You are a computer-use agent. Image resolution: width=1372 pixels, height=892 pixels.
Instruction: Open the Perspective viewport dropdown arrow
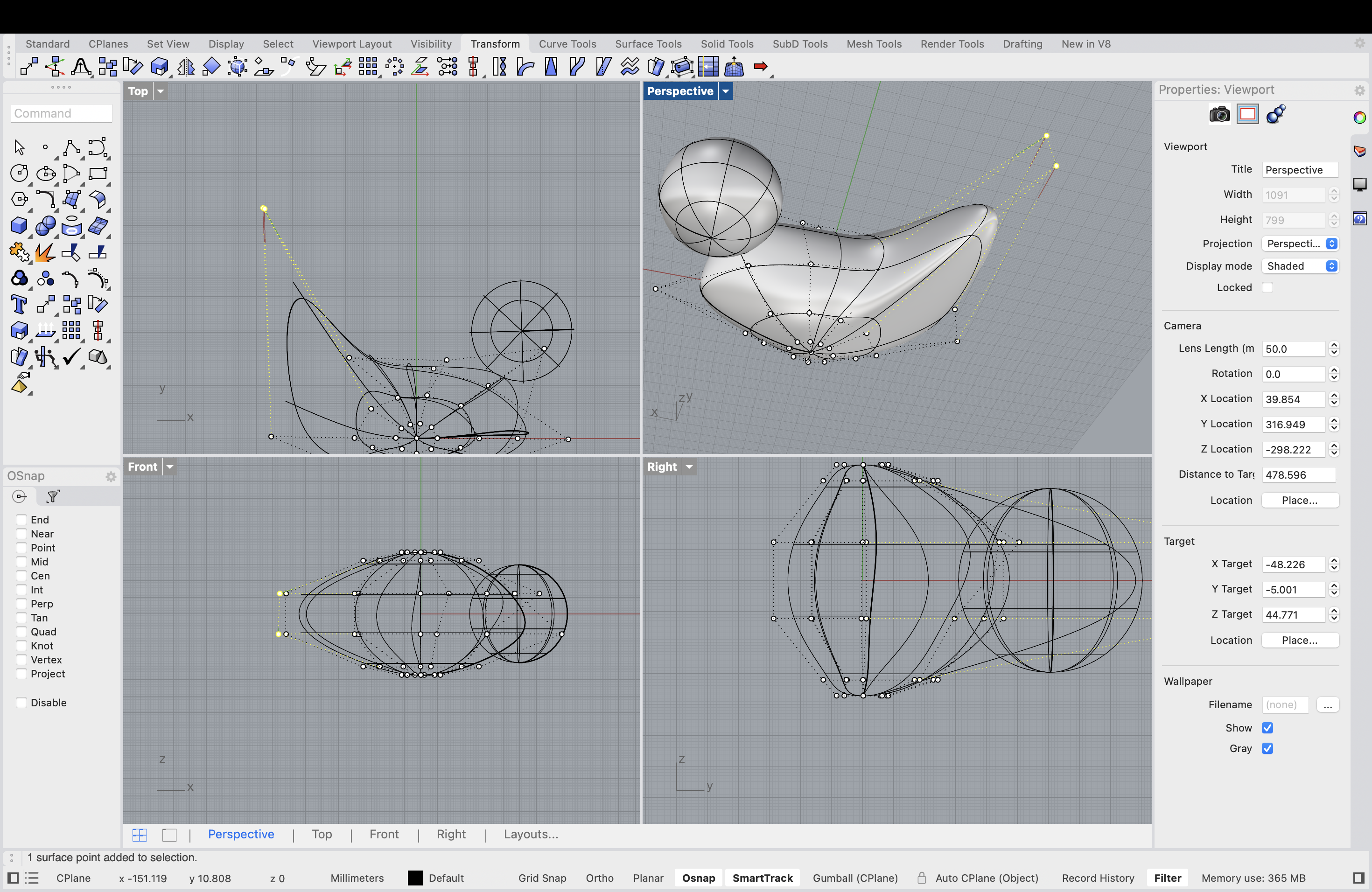[726, 91]
